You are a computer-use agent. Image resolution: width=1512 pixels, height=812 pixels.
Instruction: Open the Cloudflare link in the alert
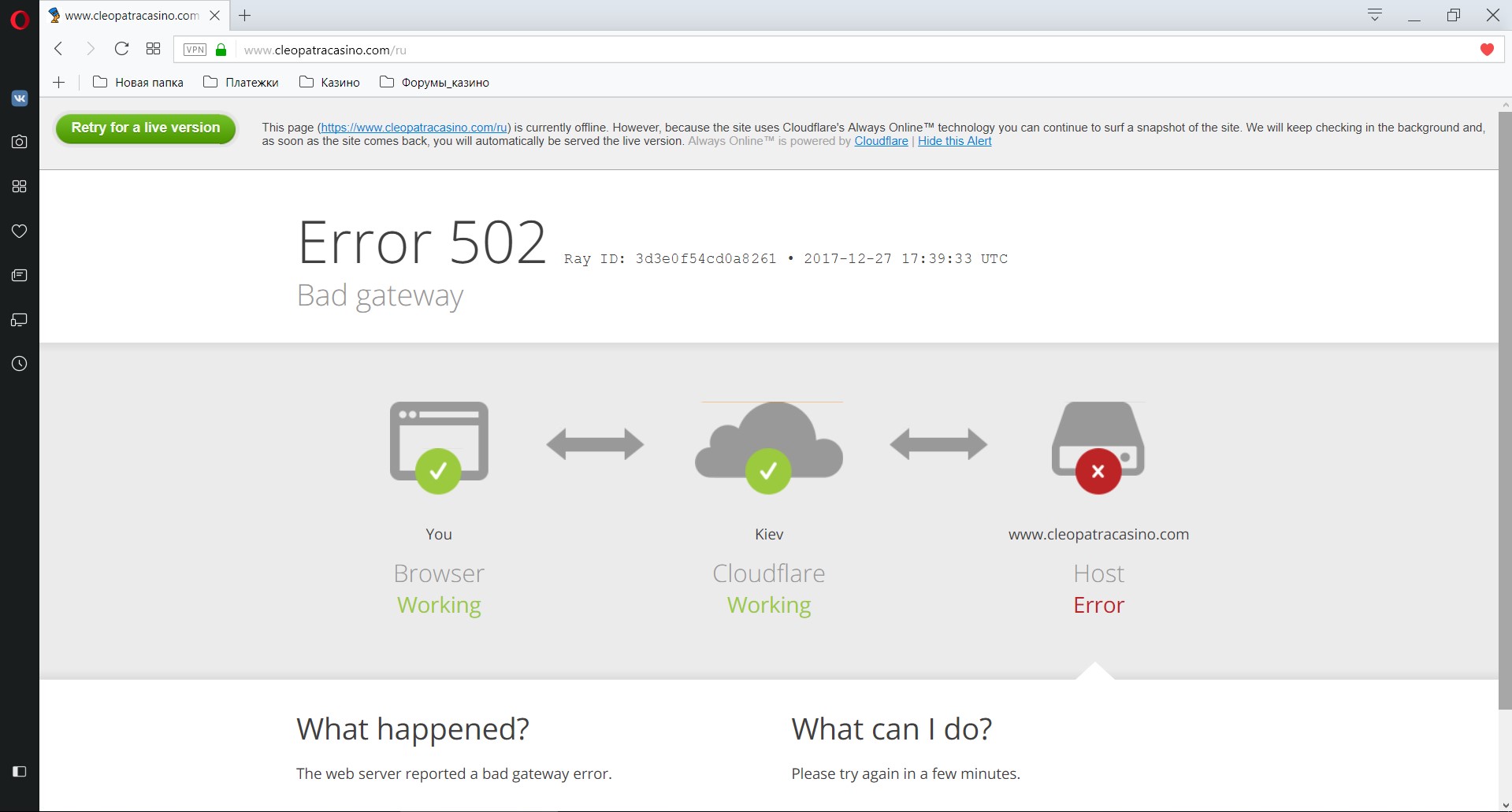881,141
